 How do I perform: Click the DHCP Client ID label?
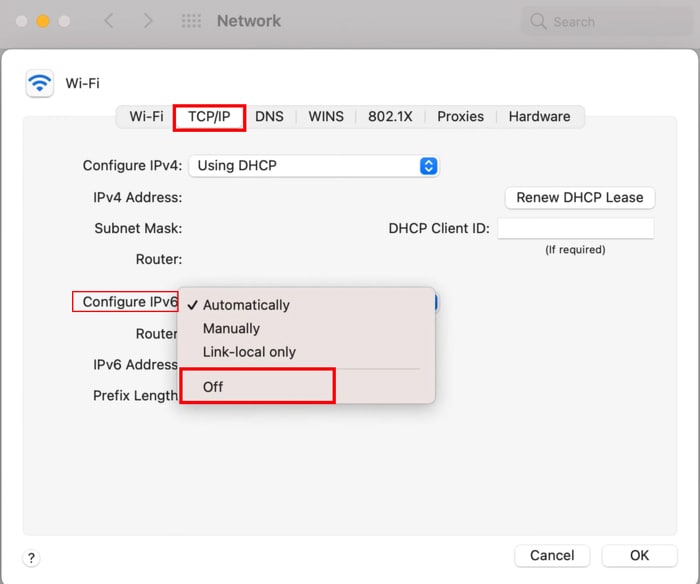coord(439,228)
